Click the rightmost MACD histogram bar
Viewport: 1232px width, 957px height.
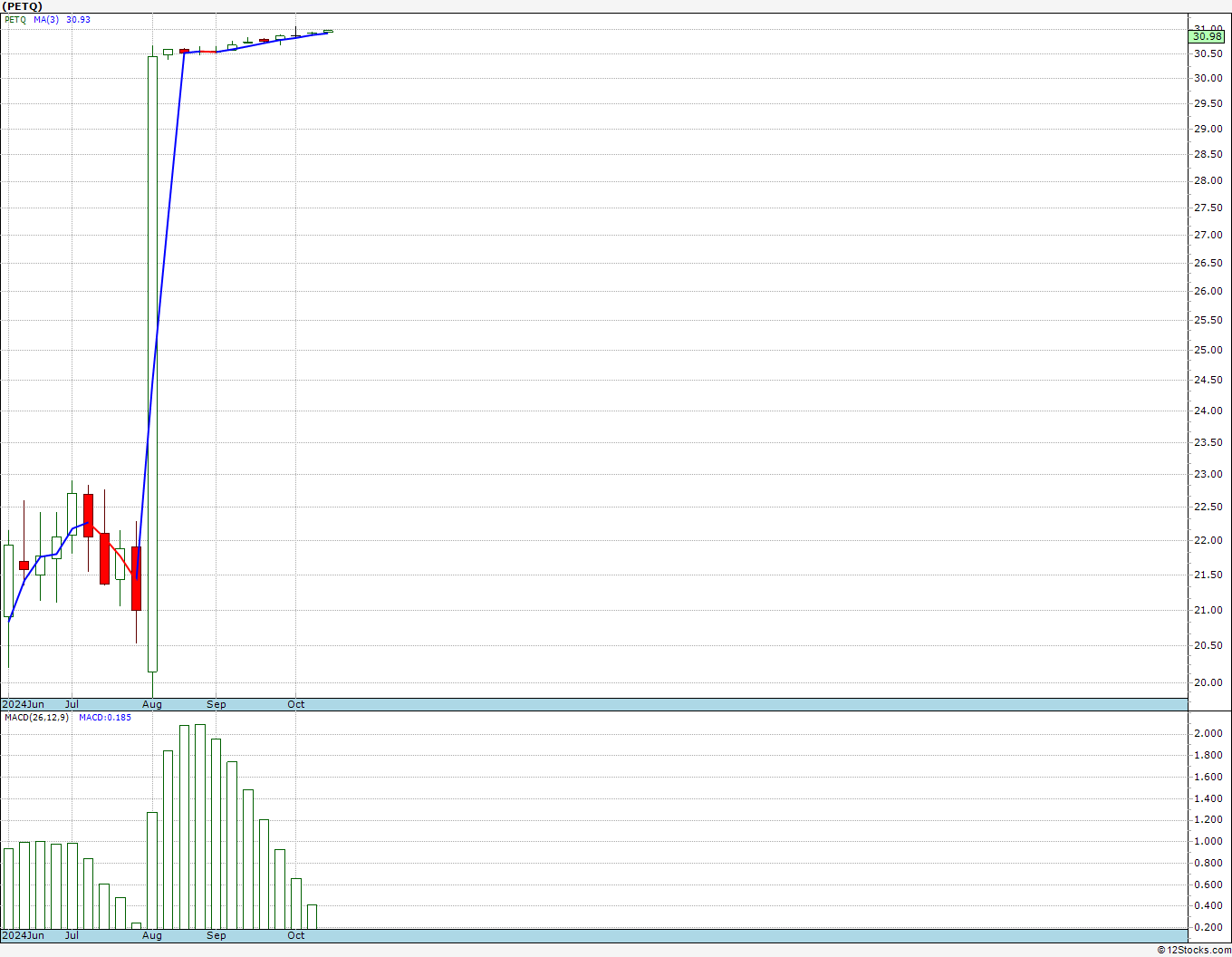pyautogui.click(x=312, y=916)
